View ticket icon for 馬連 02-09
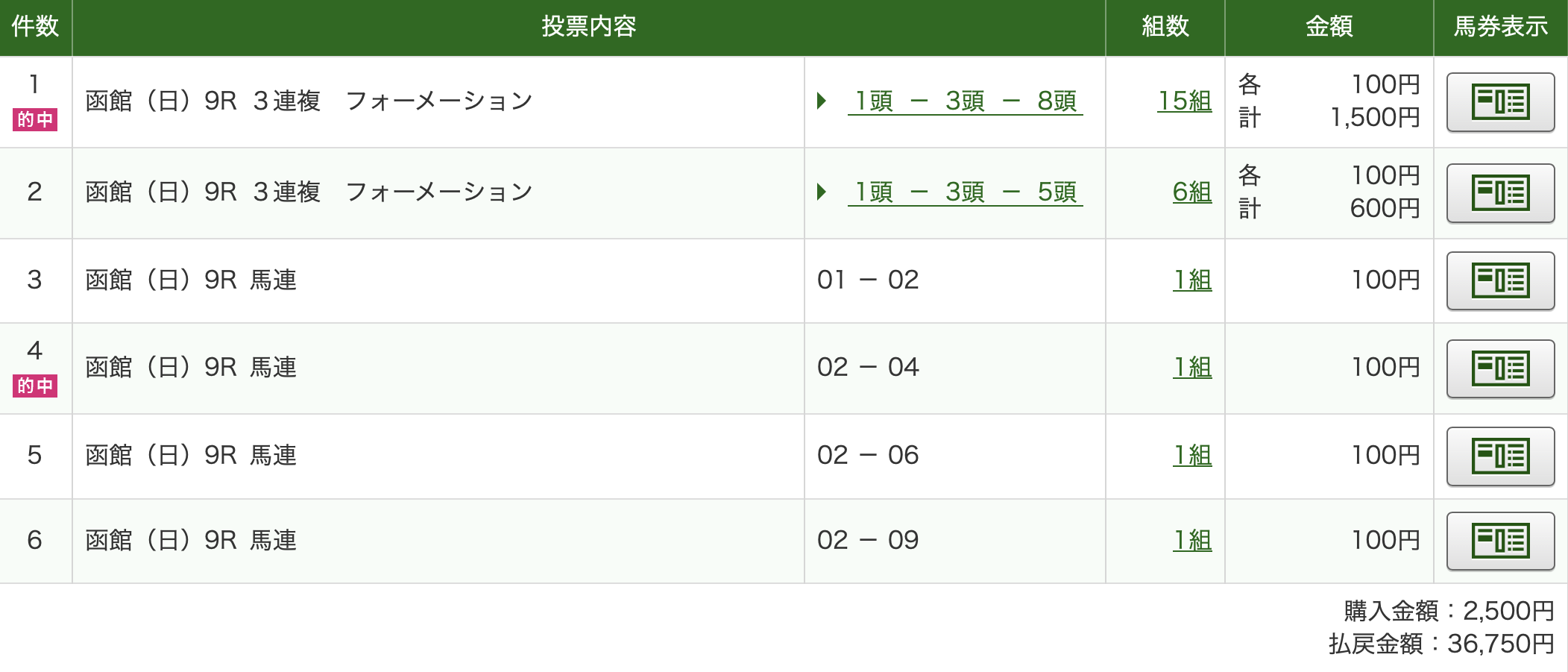 coord(1500,541)
